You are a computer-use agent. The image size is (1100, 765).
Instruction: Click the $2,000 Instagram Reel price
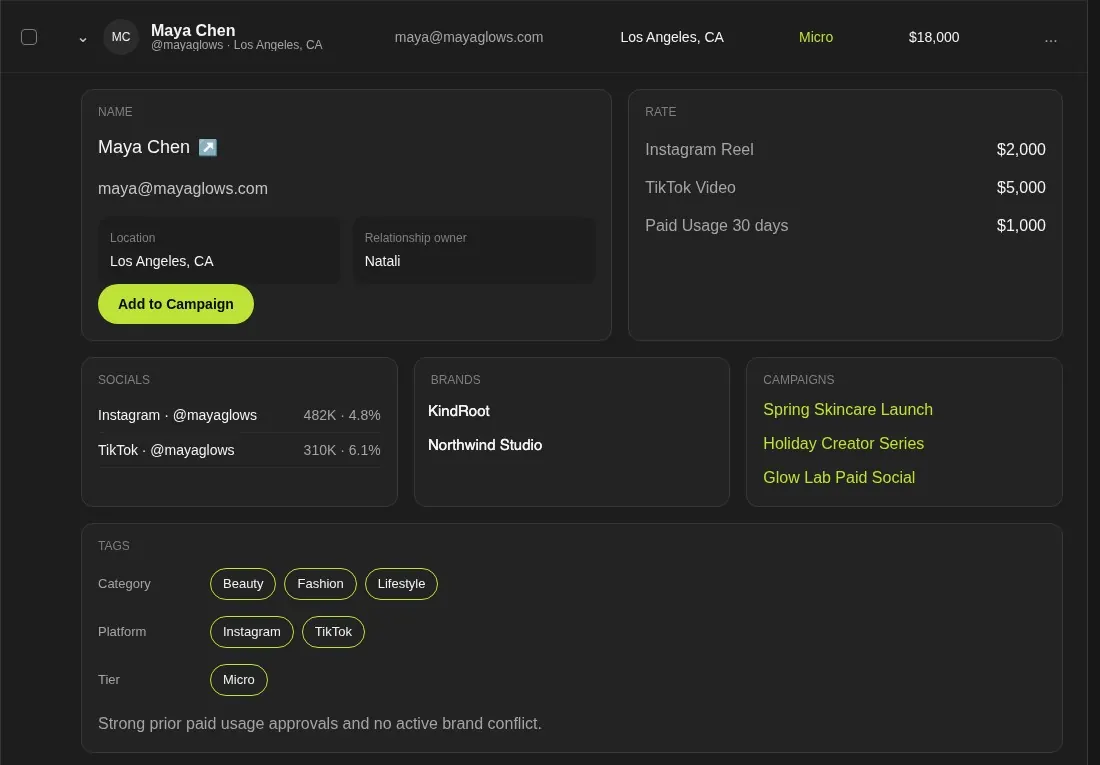tap(1021, 149)
